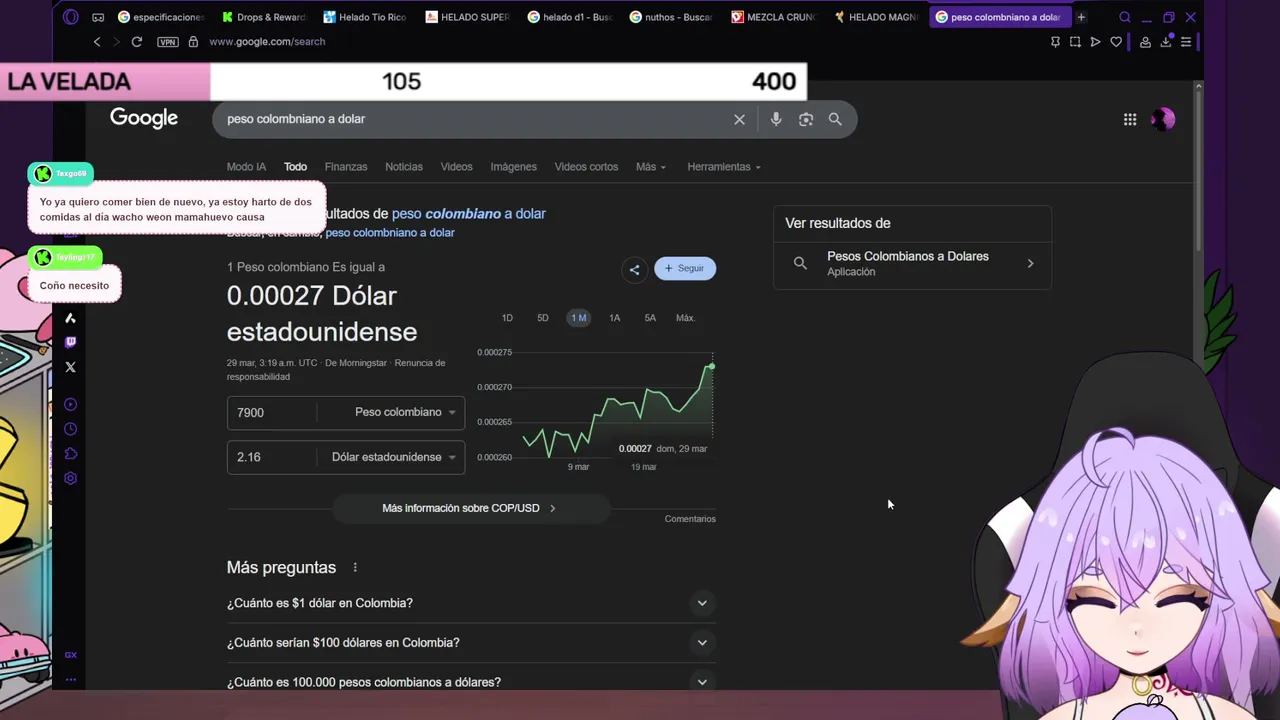
Task: Open the Más dropdown in search tabs
Action: 651,167
